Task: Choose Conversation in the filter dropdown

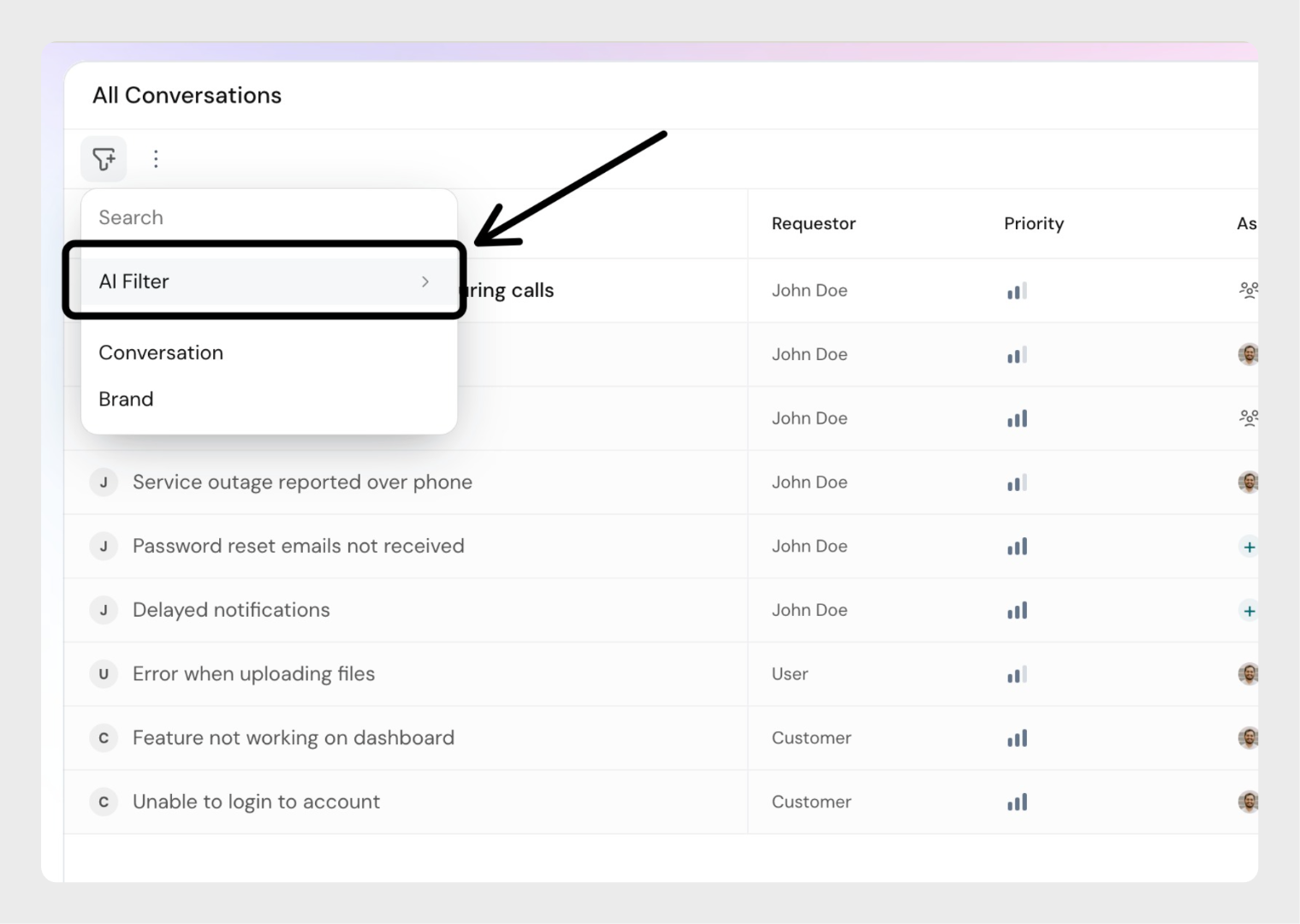Action: click(161, 352)
